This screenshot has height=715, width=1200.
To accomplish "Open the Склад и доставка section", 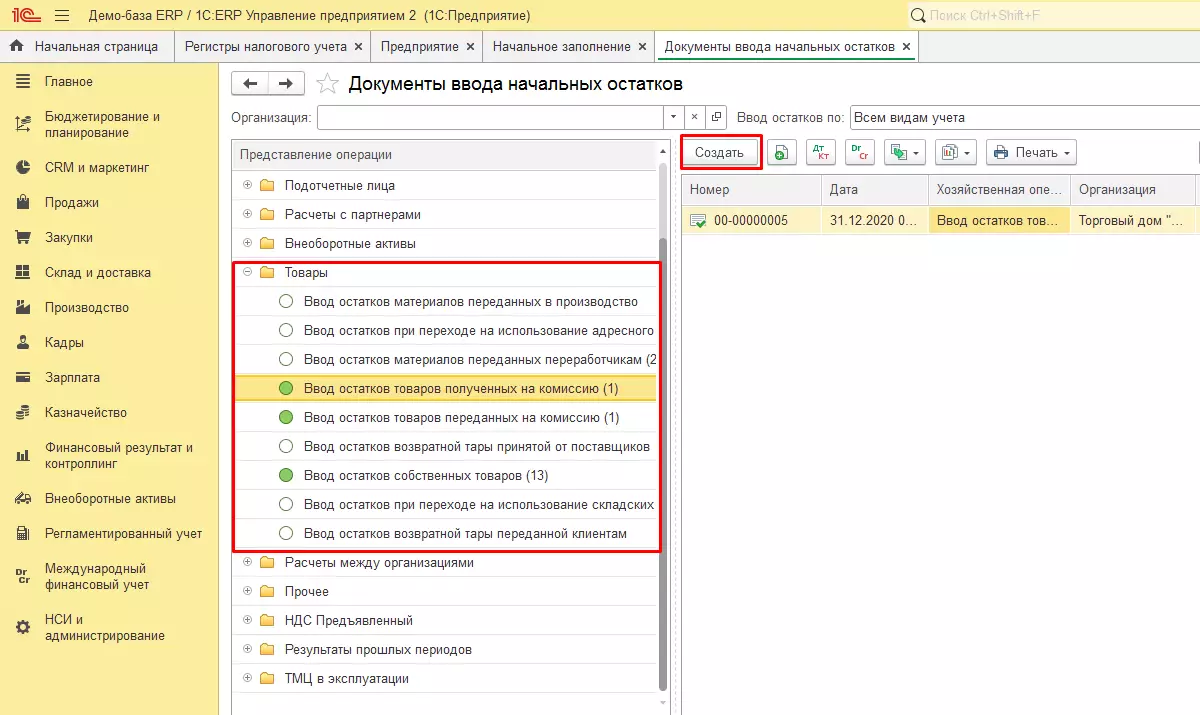I will click(97, 273).
